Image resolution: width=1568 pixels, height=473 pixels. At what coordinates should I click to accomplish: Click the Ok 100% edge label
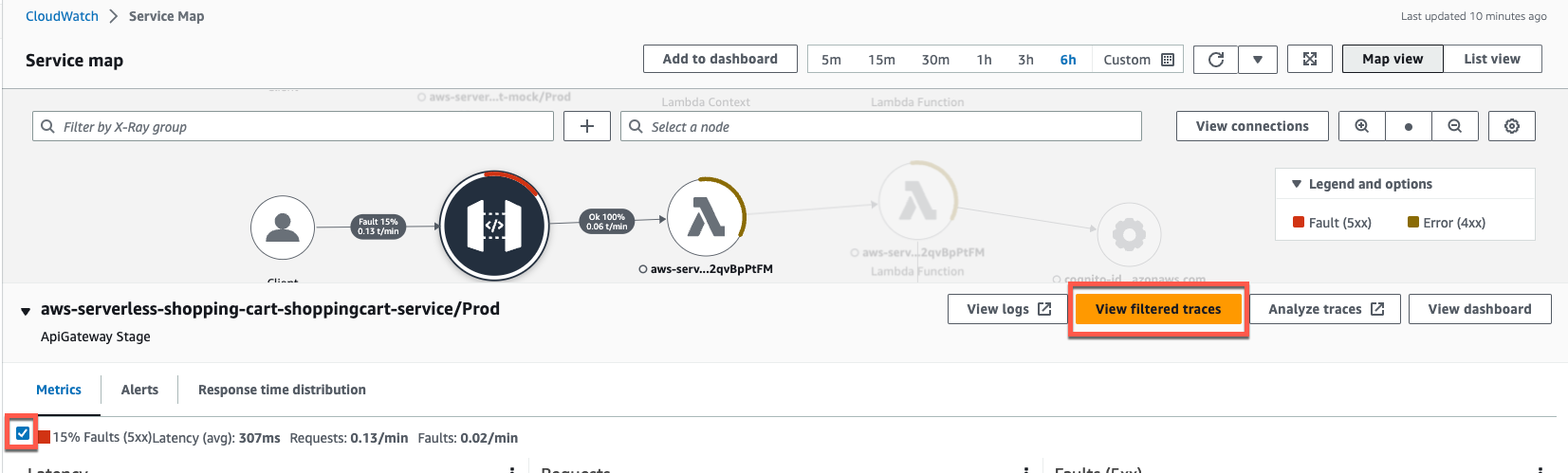click(x=607, y=222)
